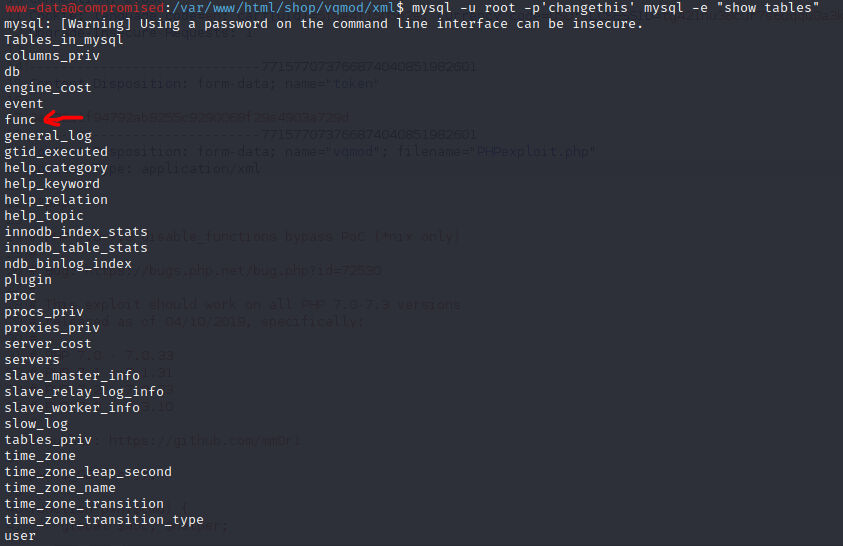Screen dimensions: 843x546
Task: Click the [Warning] message line
Action: (x=324, y=24)
